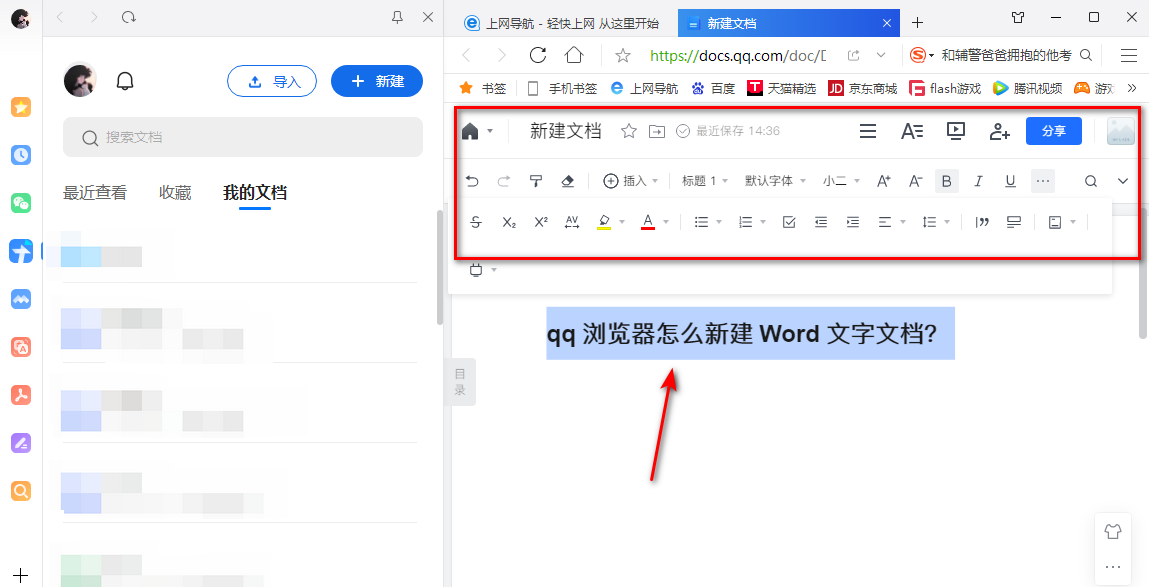Open the 标题 1 heading style dropdown
The height and width of the screenshot is (587, 1149).
coord(701,180)
